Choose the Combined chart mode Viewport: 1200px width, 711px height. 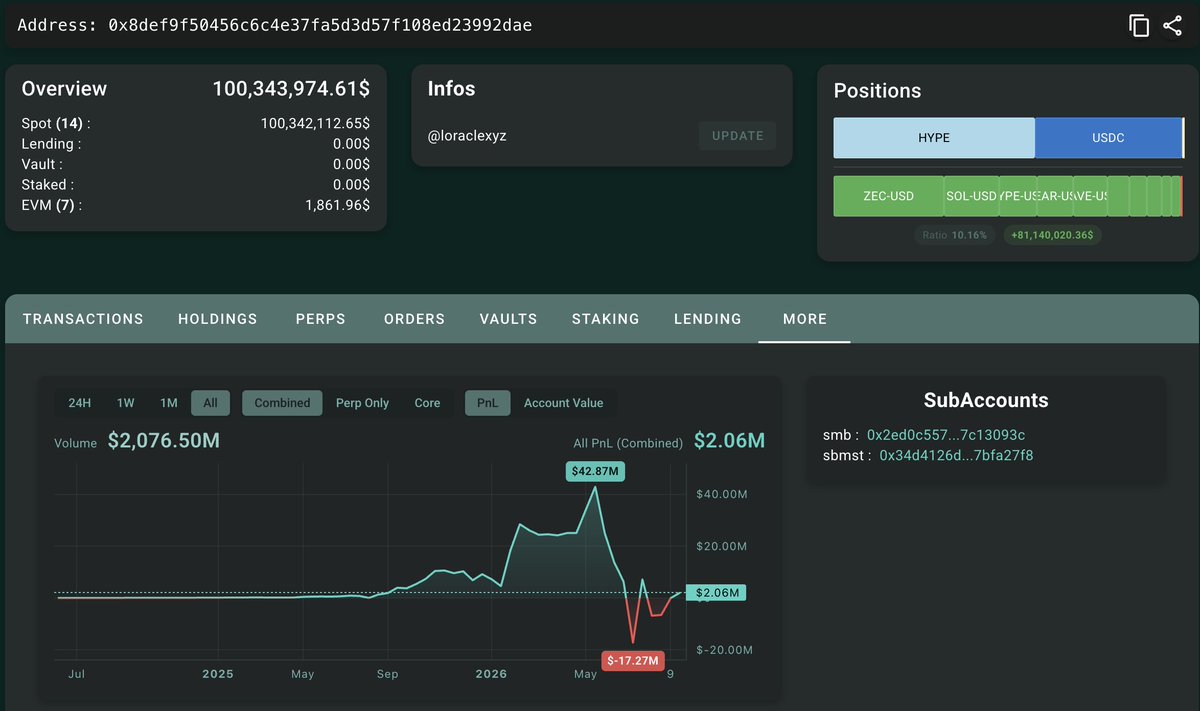pos(282,403)
